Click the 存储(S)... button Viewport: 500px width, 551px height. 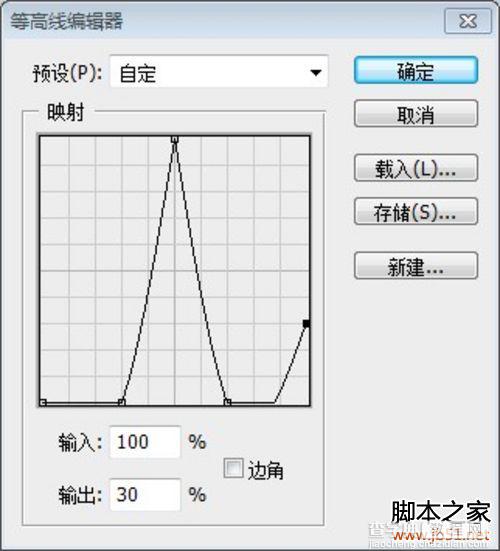pos(416,212)
